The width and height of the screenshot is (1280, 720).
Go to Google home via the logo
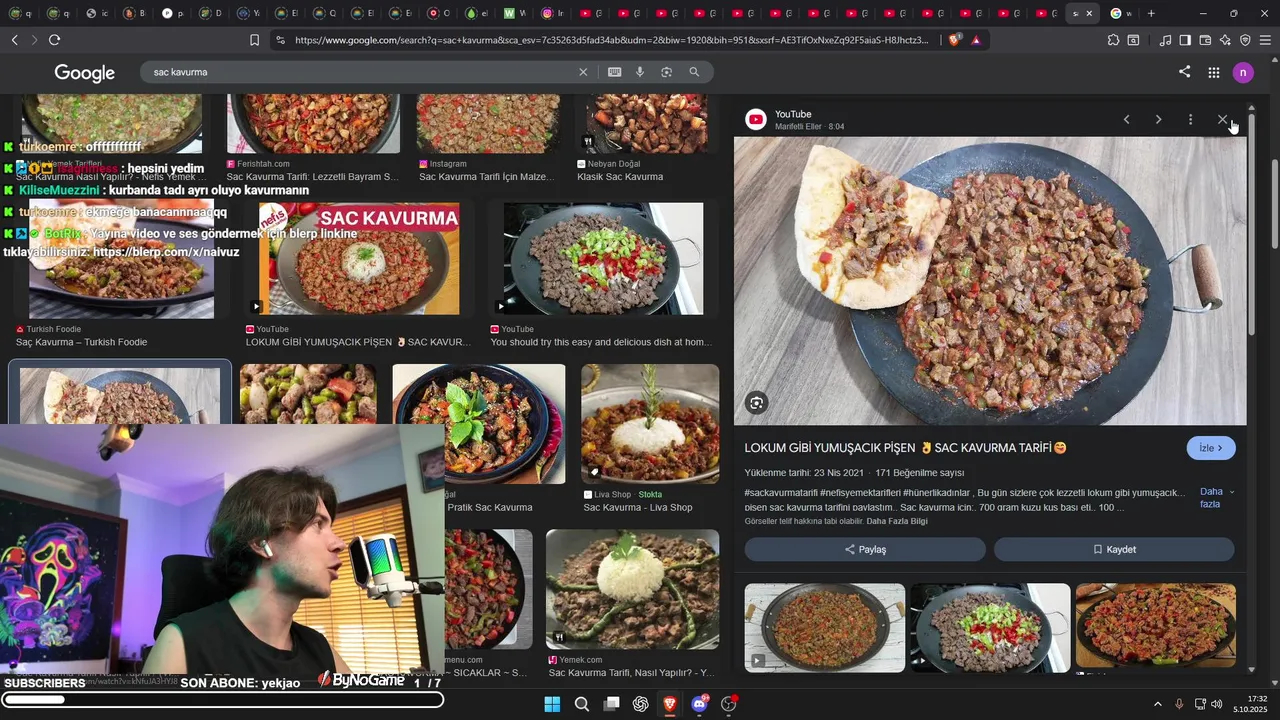tap(84, 73)
